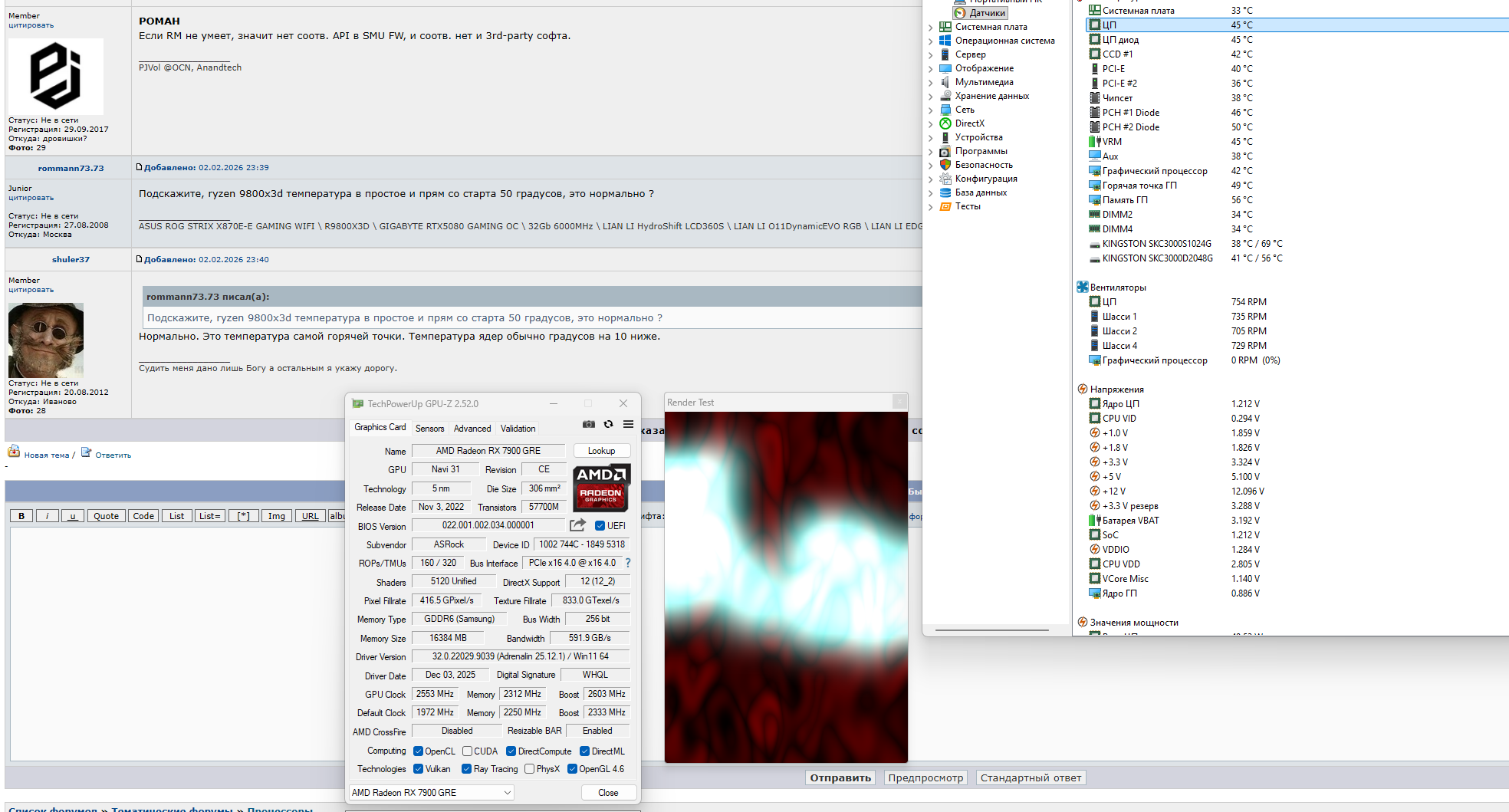This screenshot has height=812, width=1509.
Task: Click the Img tag button
Action: (277, 516)
